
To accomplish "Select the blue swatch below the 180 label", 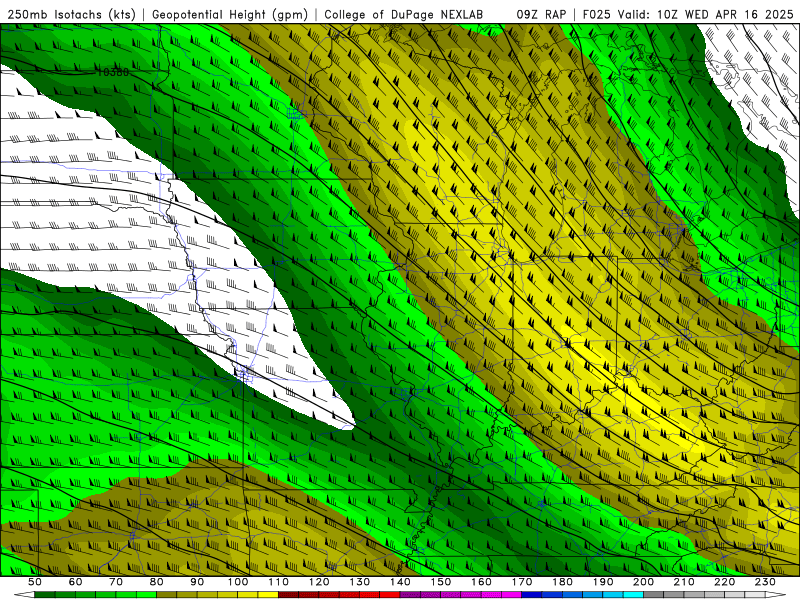I will [572, 595].
